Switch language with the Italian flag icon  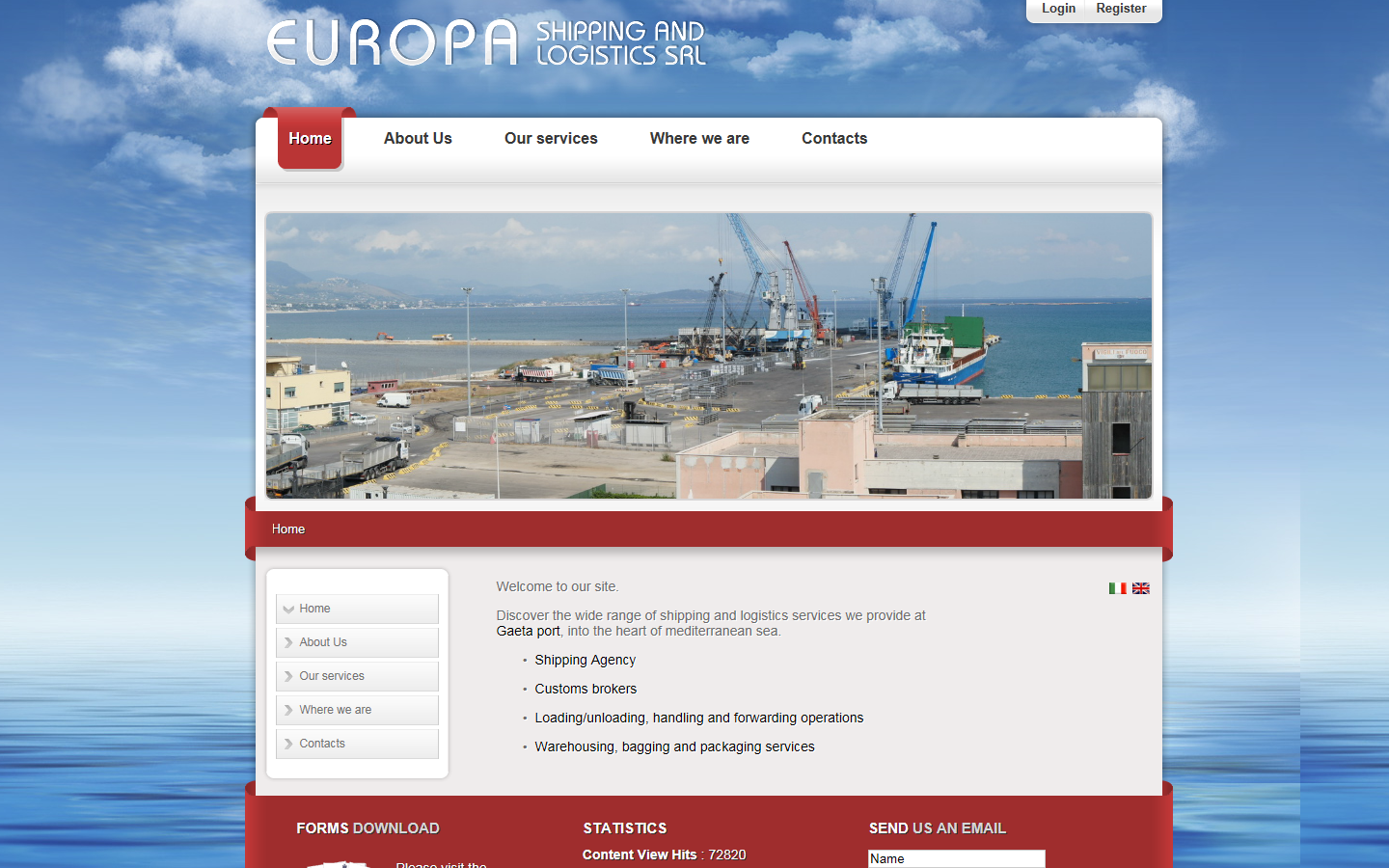point(1117,588)
